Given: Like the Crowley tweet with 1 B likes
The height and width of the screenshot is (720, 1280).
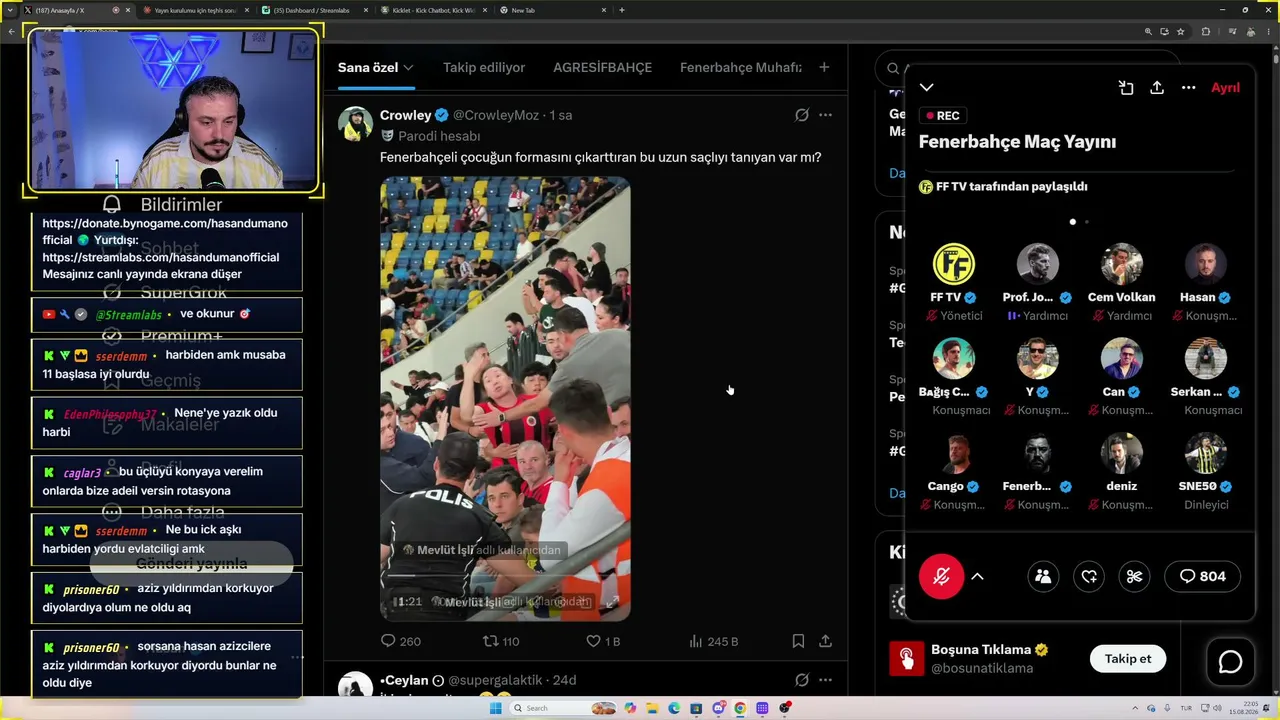Looking at the screenshot, I should [x=603, y=641].
